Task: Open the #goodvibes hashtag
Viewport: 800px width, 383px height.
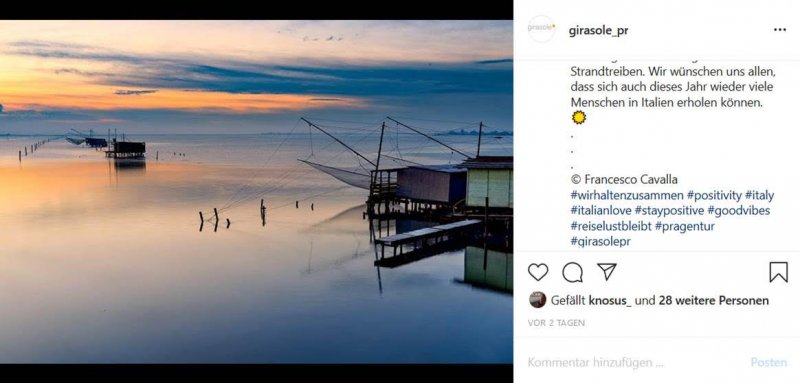Action: 739,211
